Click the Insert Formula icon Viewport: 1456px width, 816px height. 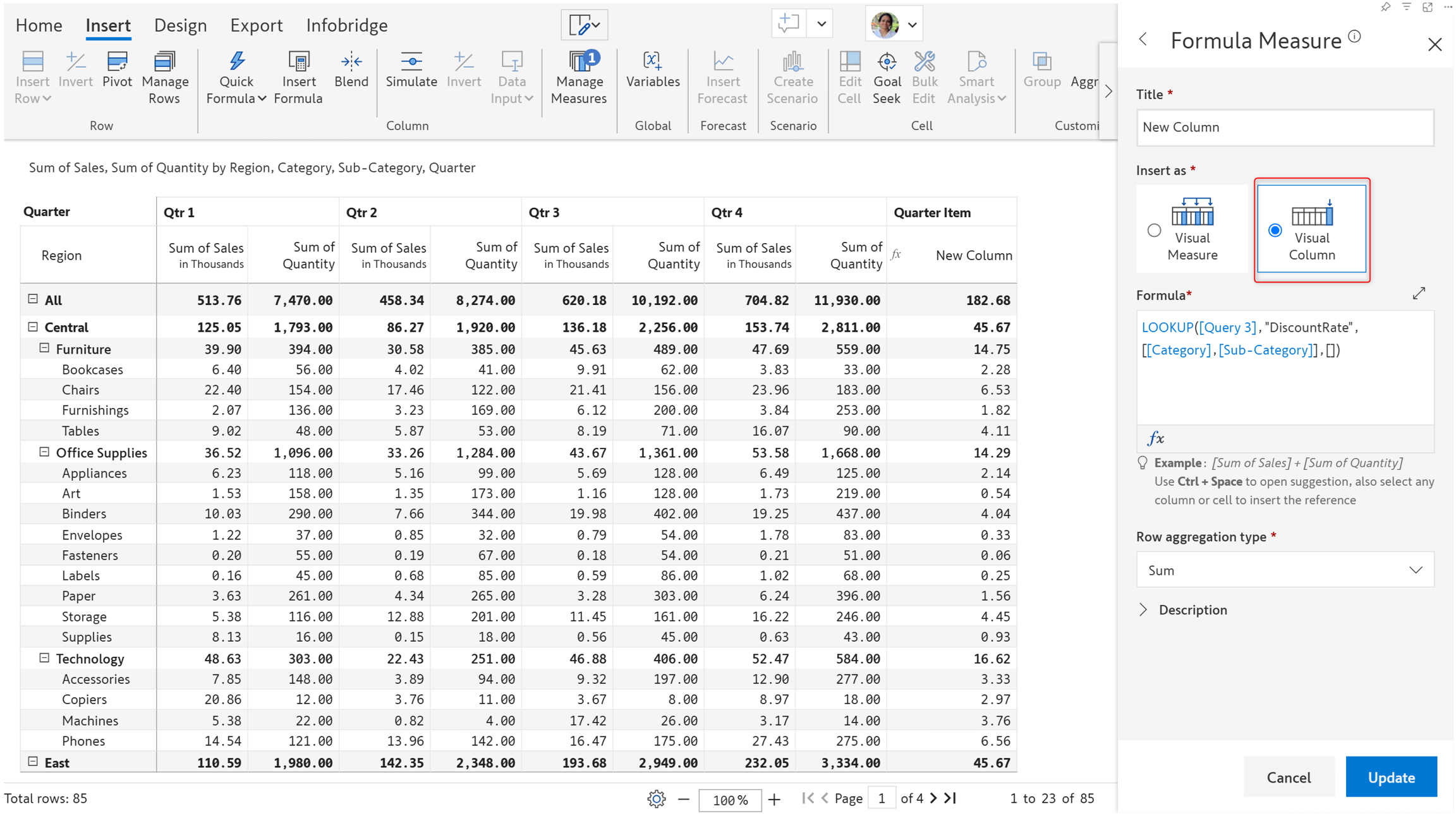click(x=298, y=77)
